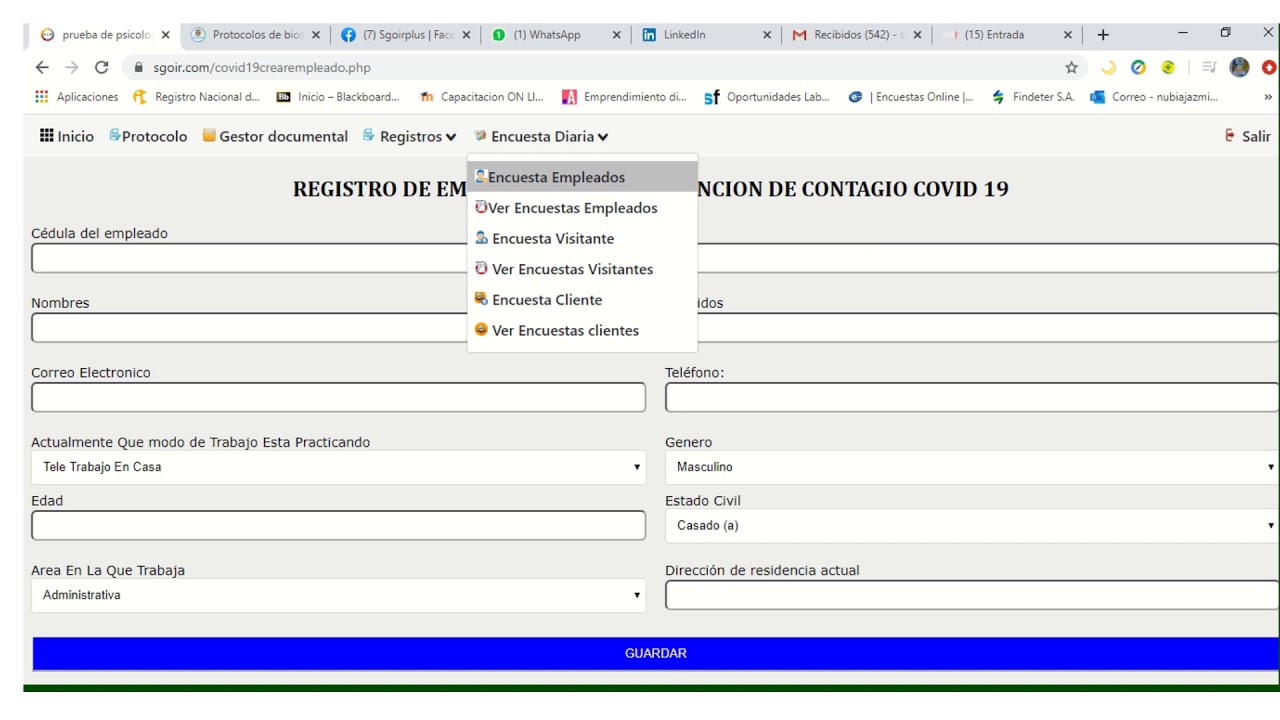Open the modo de Trabajo dropdown

[339, 467]
